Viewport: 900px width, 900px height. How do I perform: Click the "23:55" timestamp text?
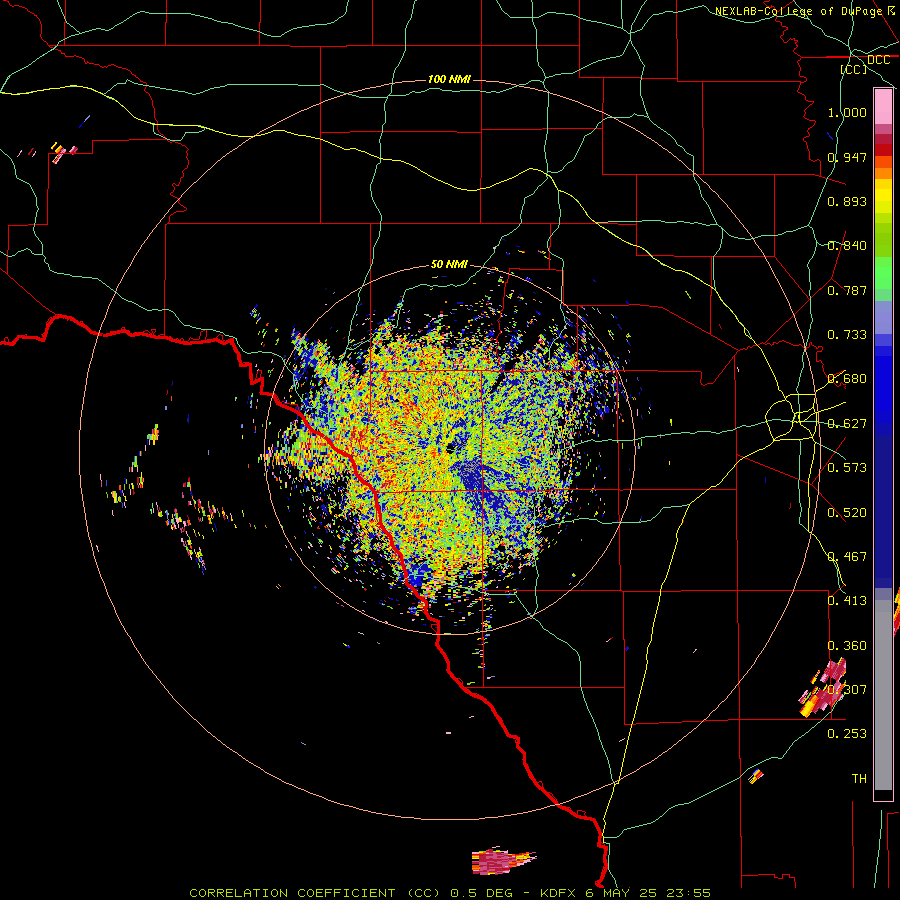click(x=688, y=893)
